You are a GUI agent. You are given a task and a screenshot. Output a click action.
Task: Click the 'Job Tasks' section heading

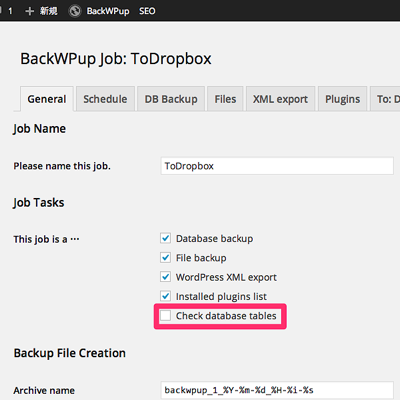click(x=39, y=203)
